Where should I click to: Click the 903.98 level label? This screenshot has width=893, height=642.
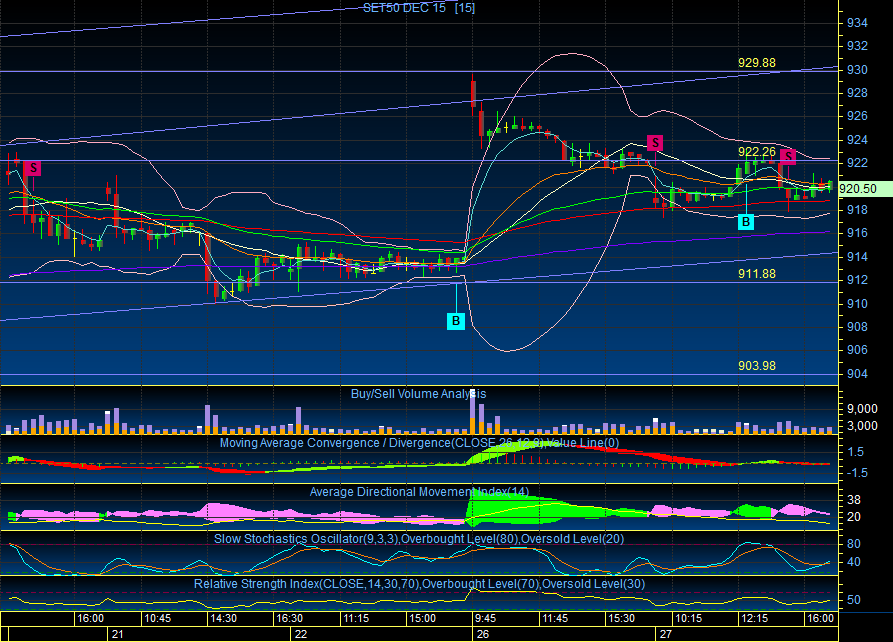click(757, 366)
